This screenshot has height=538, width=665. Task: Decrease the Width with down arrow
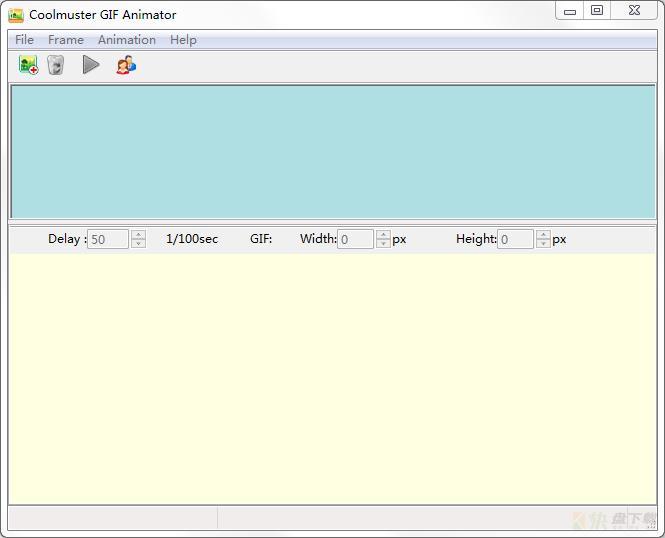383,244
